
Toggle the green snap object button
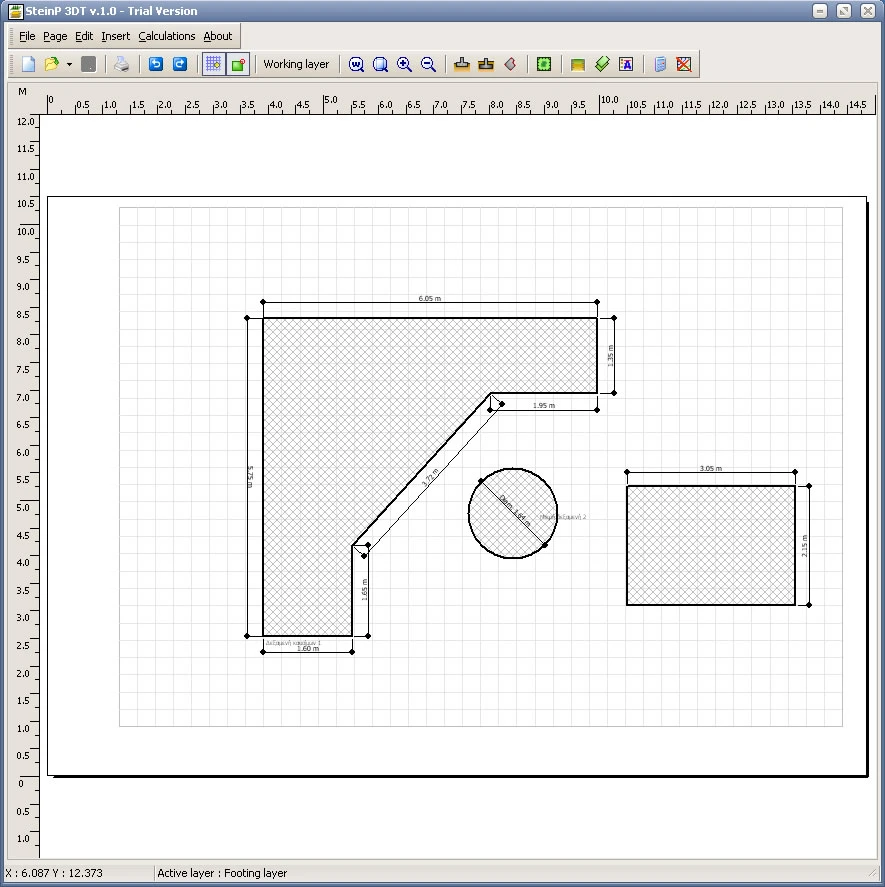click(238, 64)
